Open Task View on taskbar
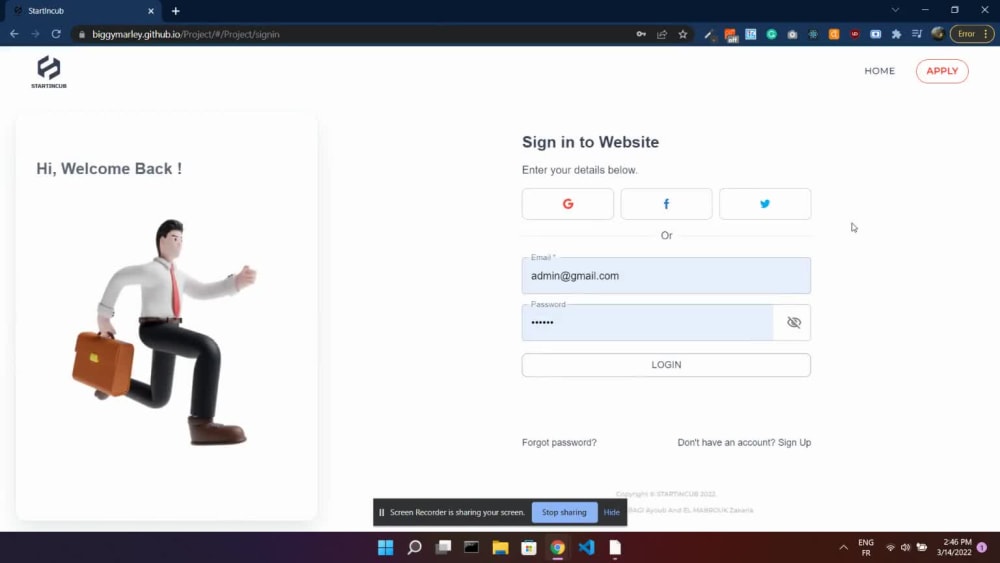Viewport: 1000px width, 563px height. pos(443,548)
